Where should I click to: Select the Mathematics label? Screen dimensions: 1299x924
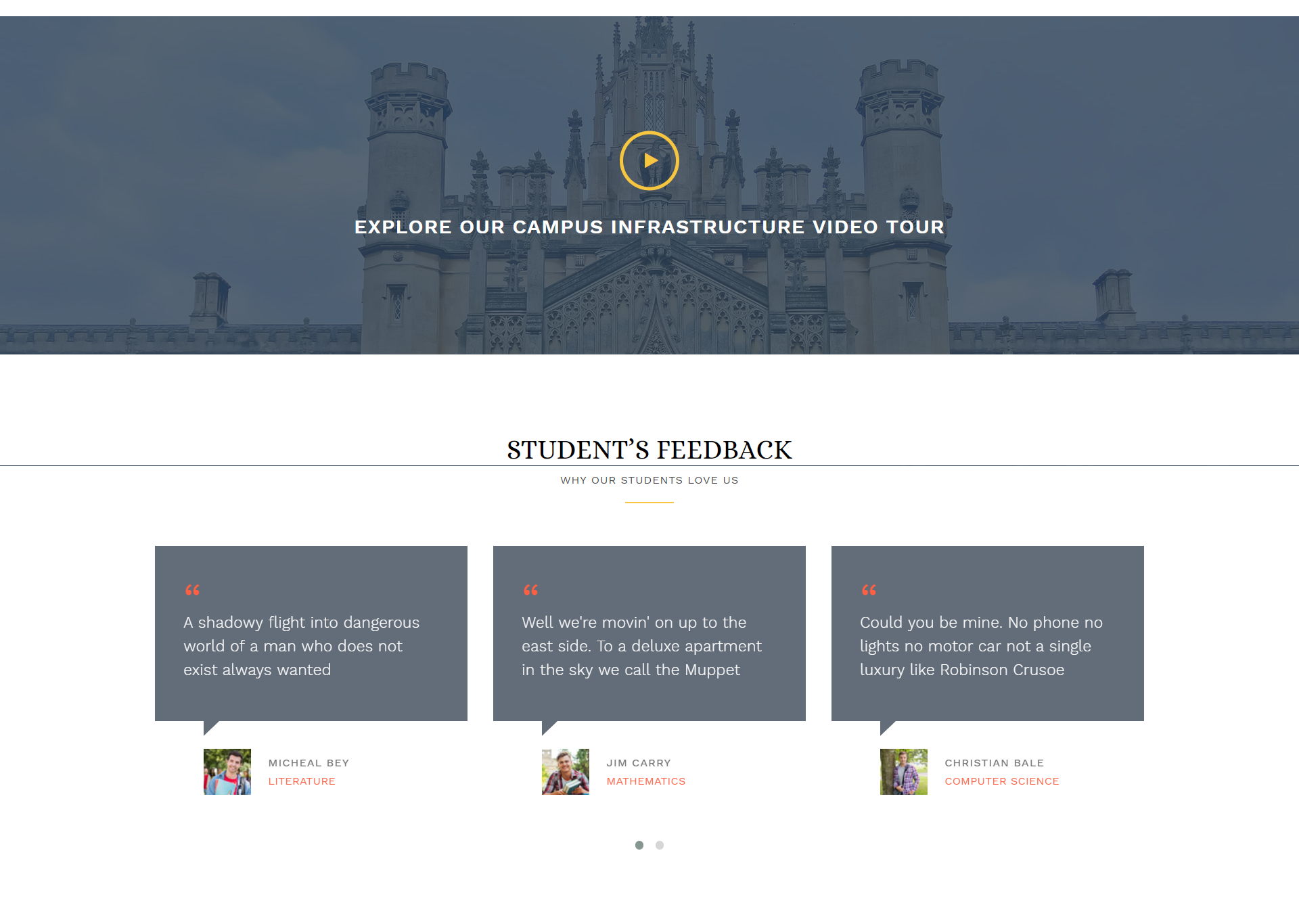pyautogui.click(x=646, y=781)
